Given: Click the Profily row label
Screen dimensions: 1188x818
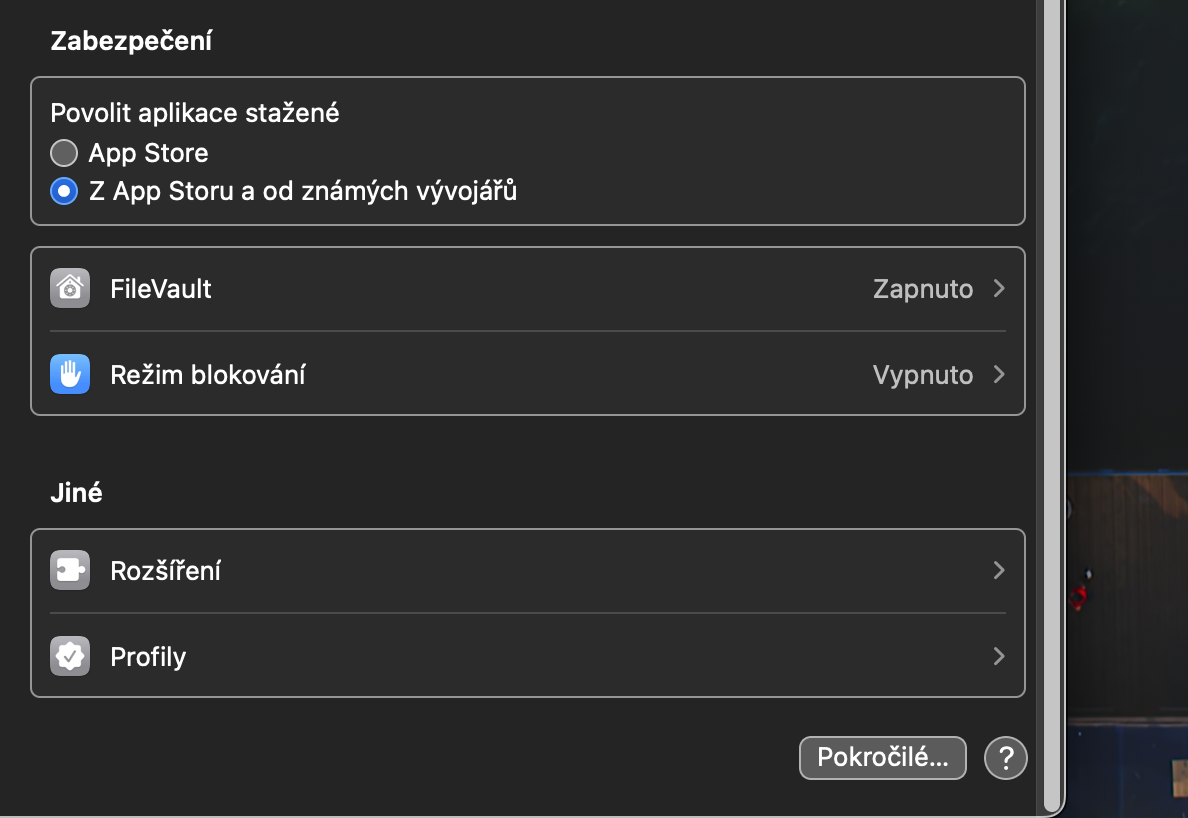Looking at the screenshot, I should pyautogui.click(x=148, y=657).
